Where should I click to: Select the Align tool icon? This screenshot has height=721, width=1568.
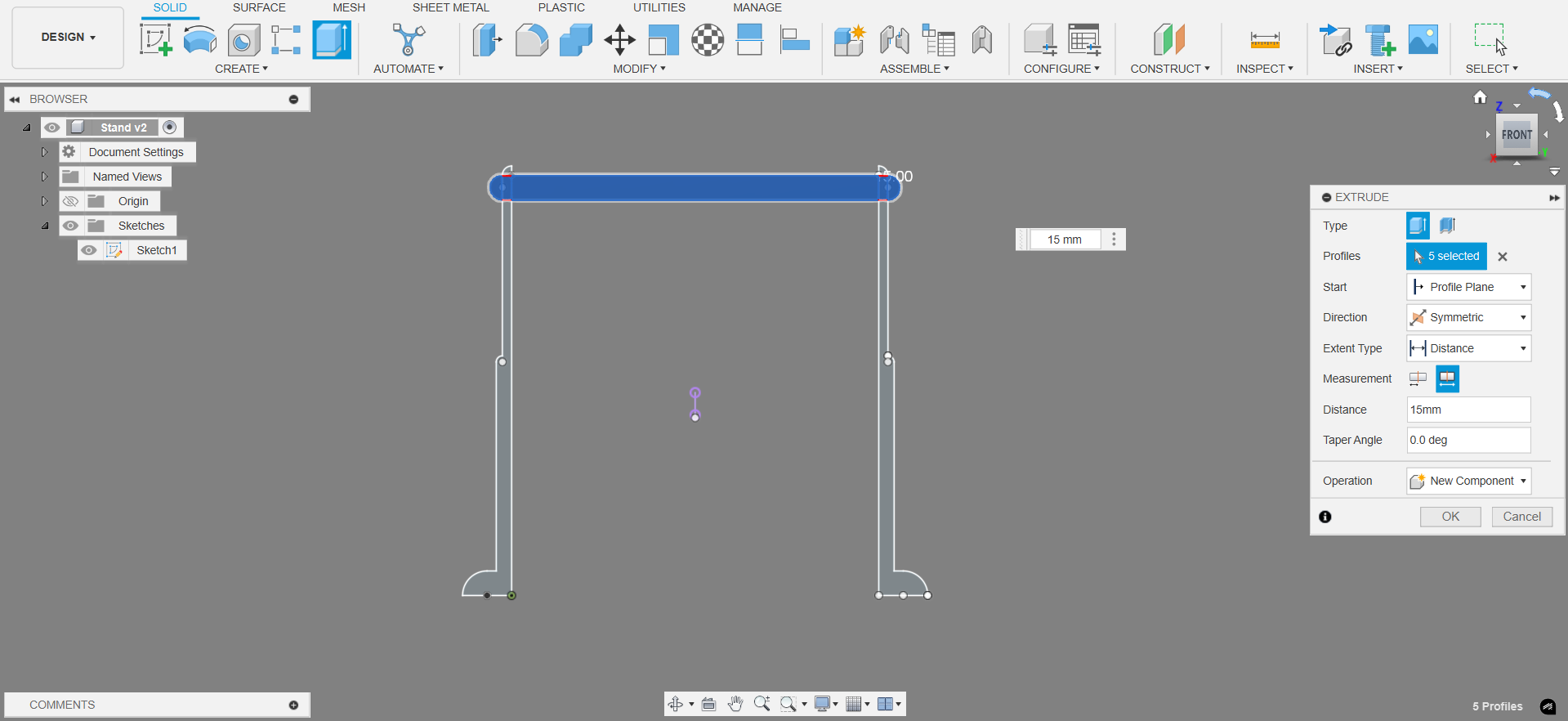794,39
